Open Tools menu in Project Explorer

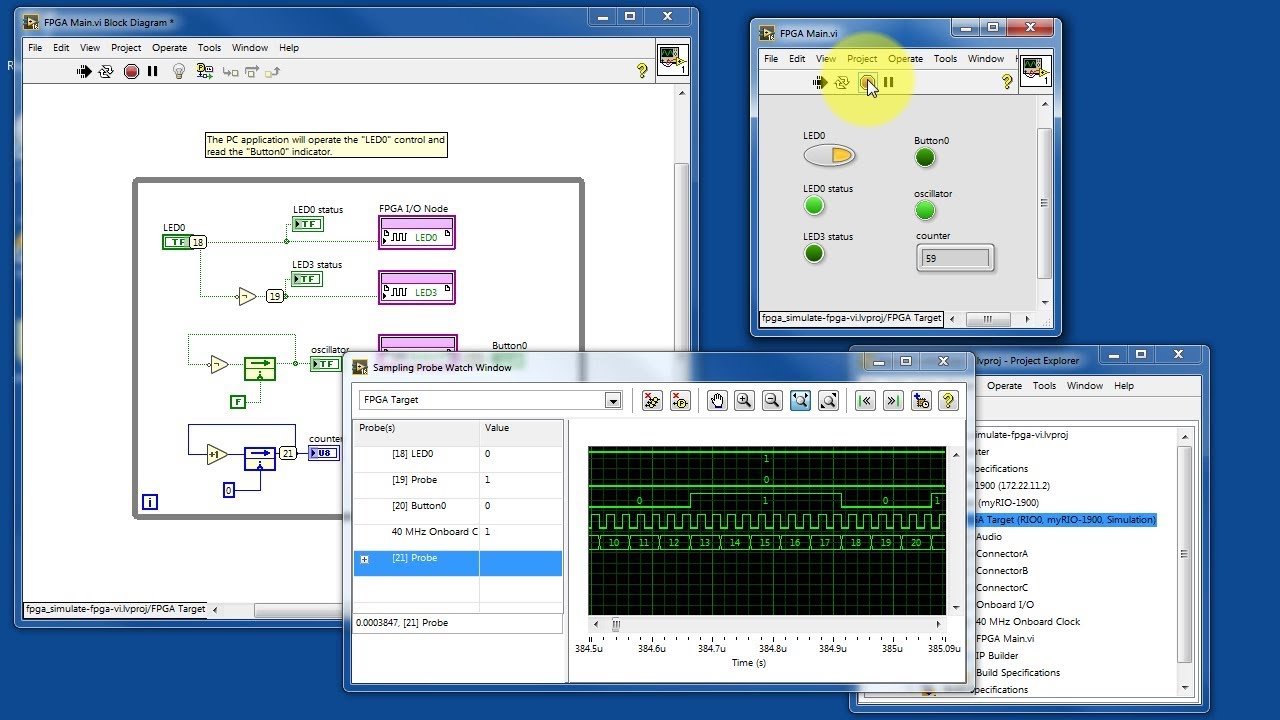pos(1044,385)
